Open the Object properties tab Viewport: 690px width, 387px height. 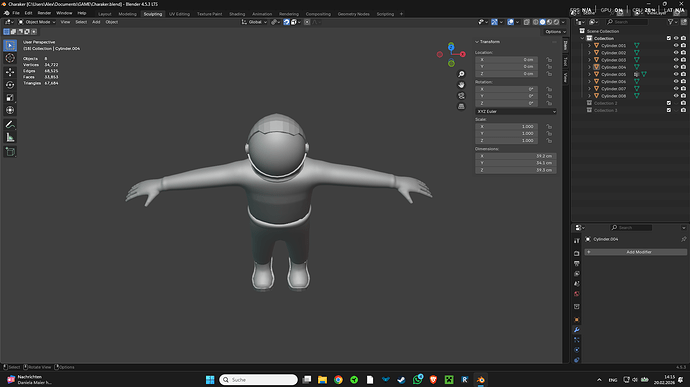(576, 320)
